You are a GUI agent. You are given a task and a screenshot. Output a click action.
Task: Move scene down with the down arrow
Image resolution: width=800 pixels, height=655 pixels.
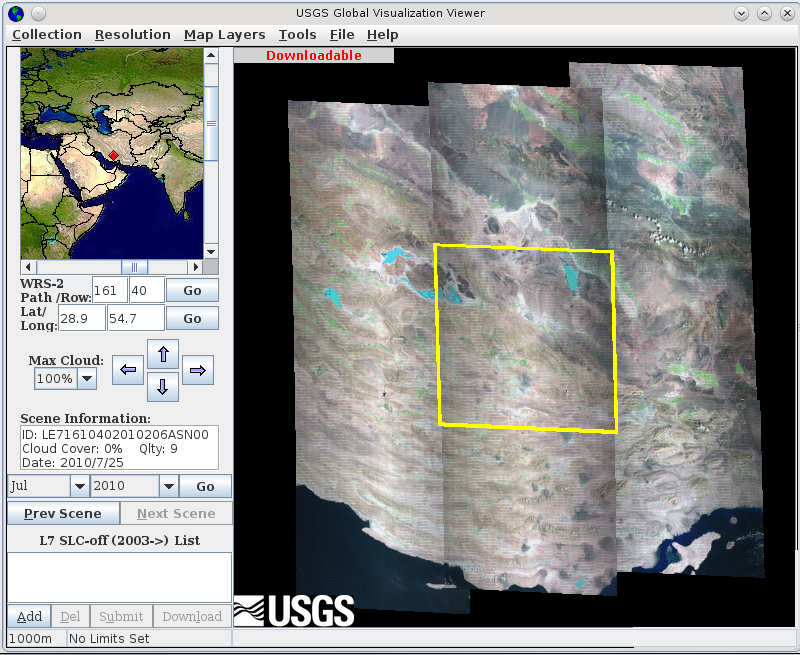coord(163,386)
